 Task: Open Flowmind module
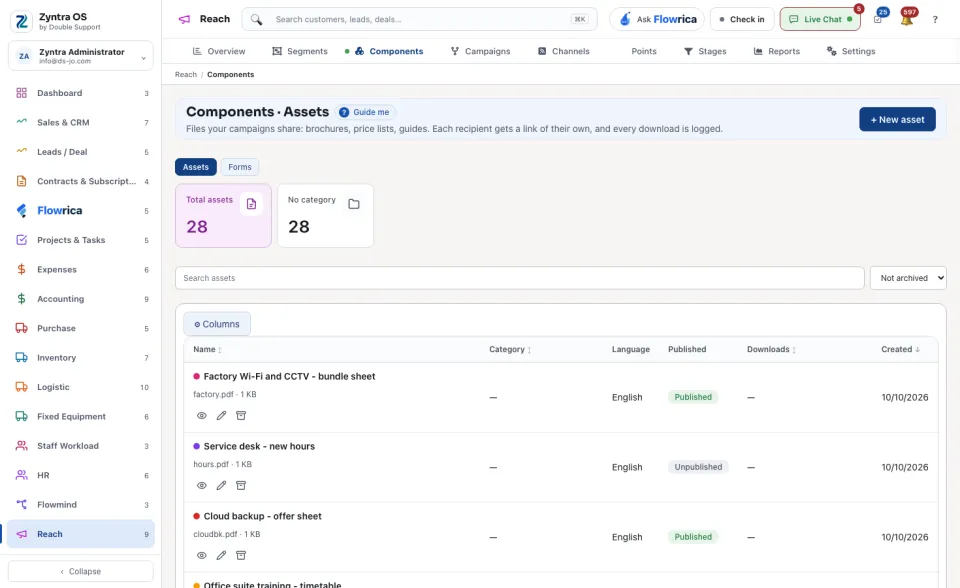pos(80,505)
